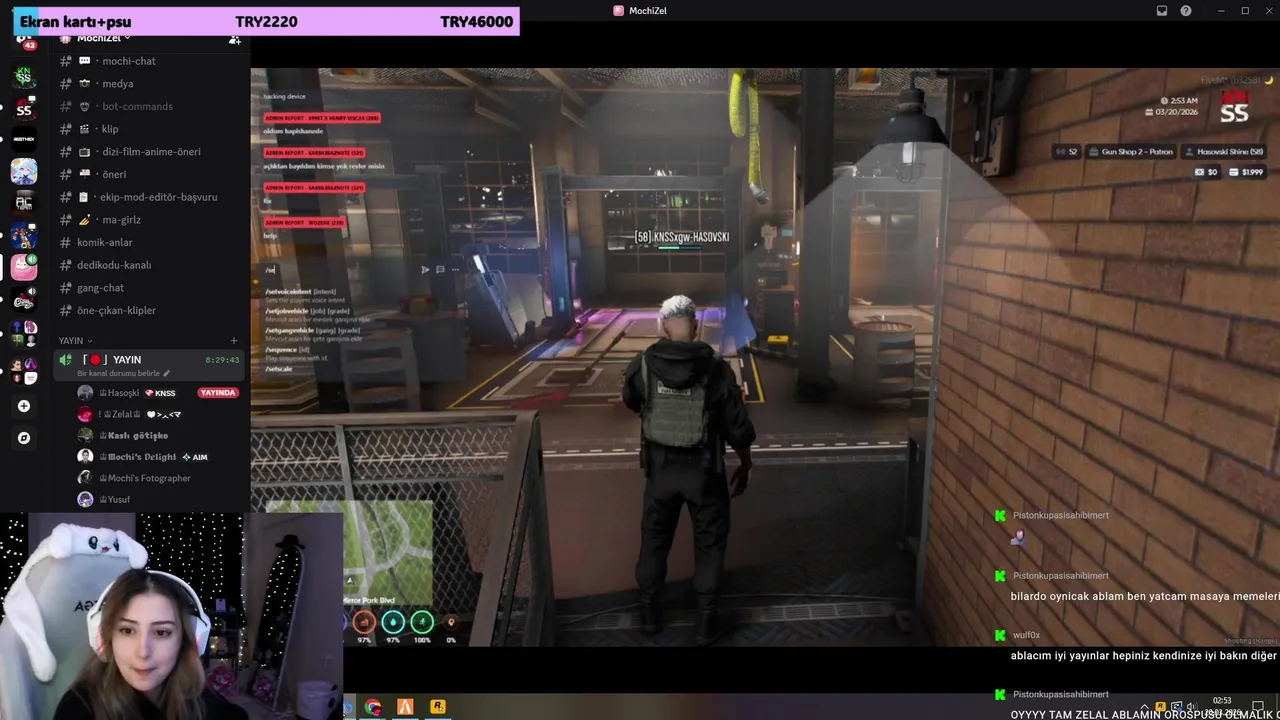1280x720 pixels.
Task: Click the wulf0x username in Kick chat
Action: (x=1026, y=635)
